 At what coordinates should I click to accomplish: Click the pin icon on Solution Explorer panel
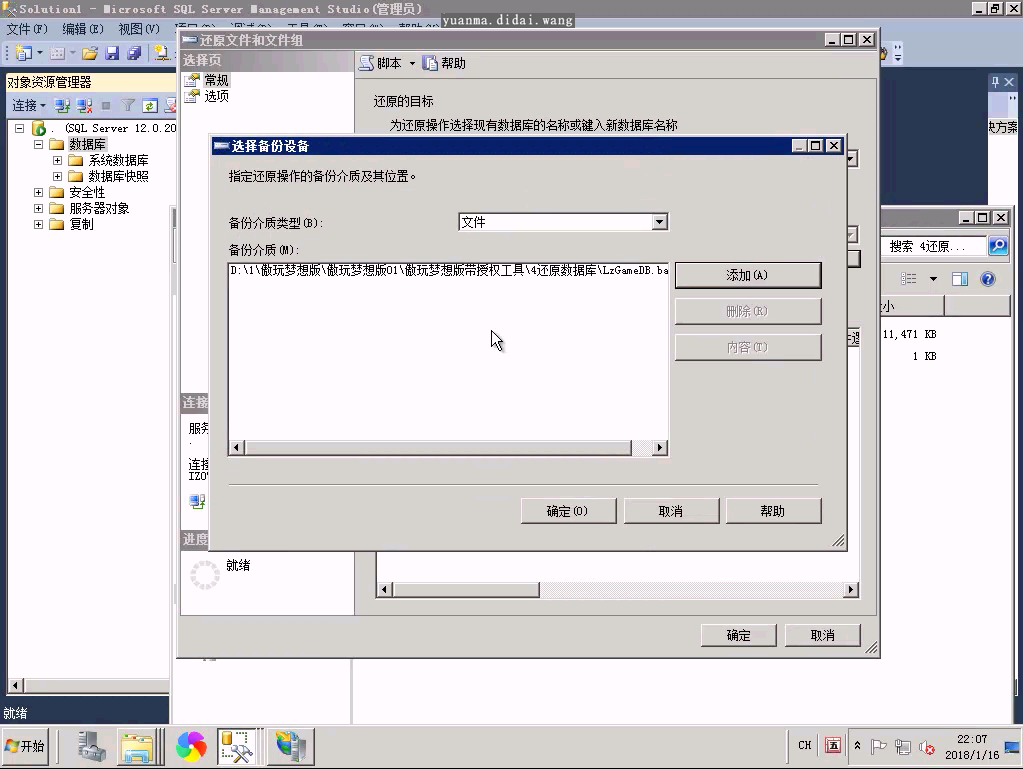[x=995, y=82]
